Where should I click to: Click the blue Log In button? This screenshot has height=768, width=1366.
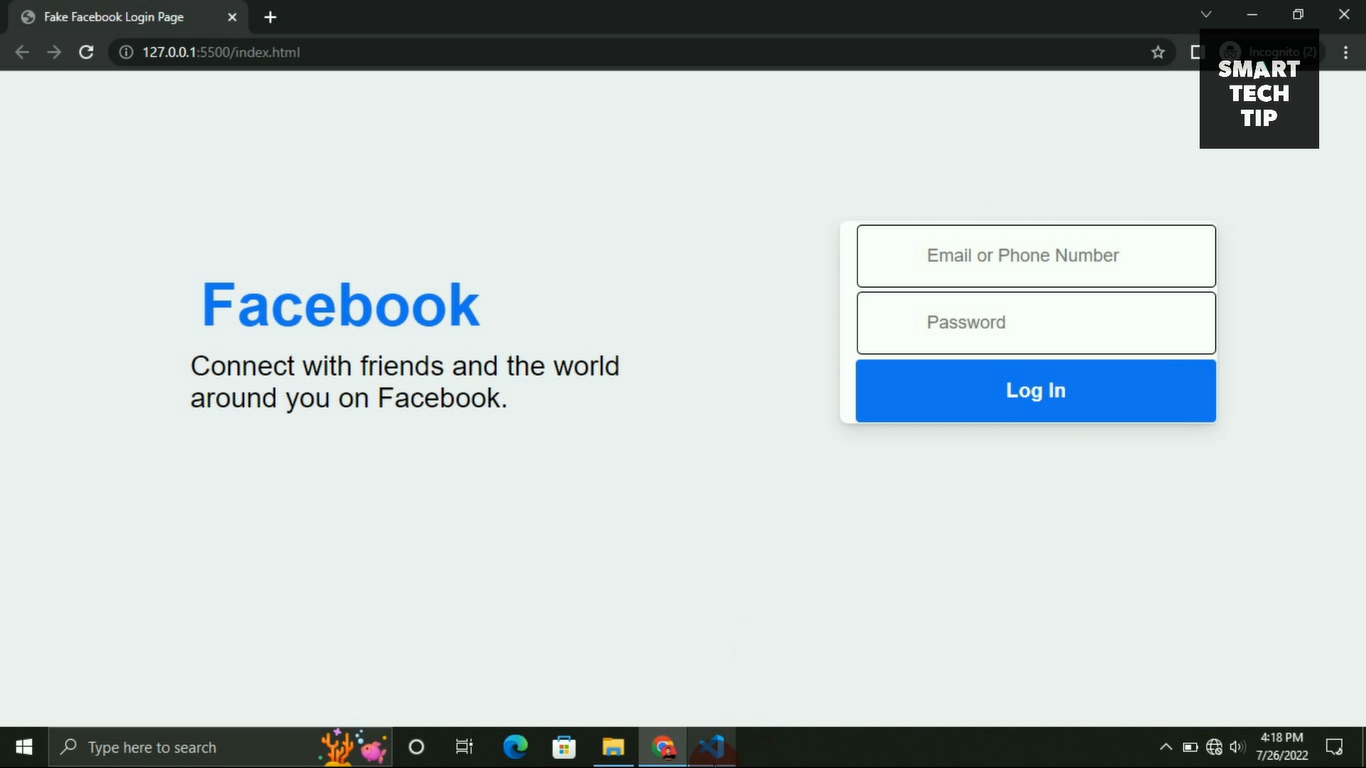1036,391
